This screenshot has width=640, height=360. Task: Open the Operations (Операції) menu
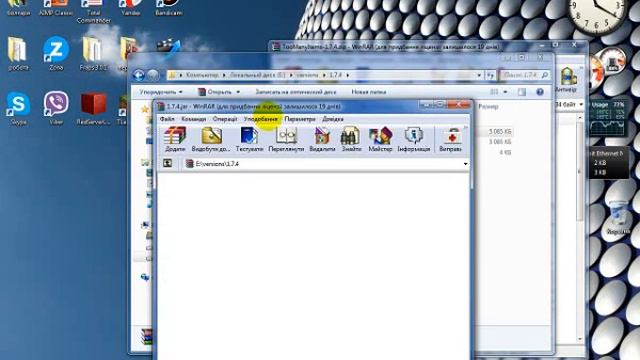click(x=225, y=119)
